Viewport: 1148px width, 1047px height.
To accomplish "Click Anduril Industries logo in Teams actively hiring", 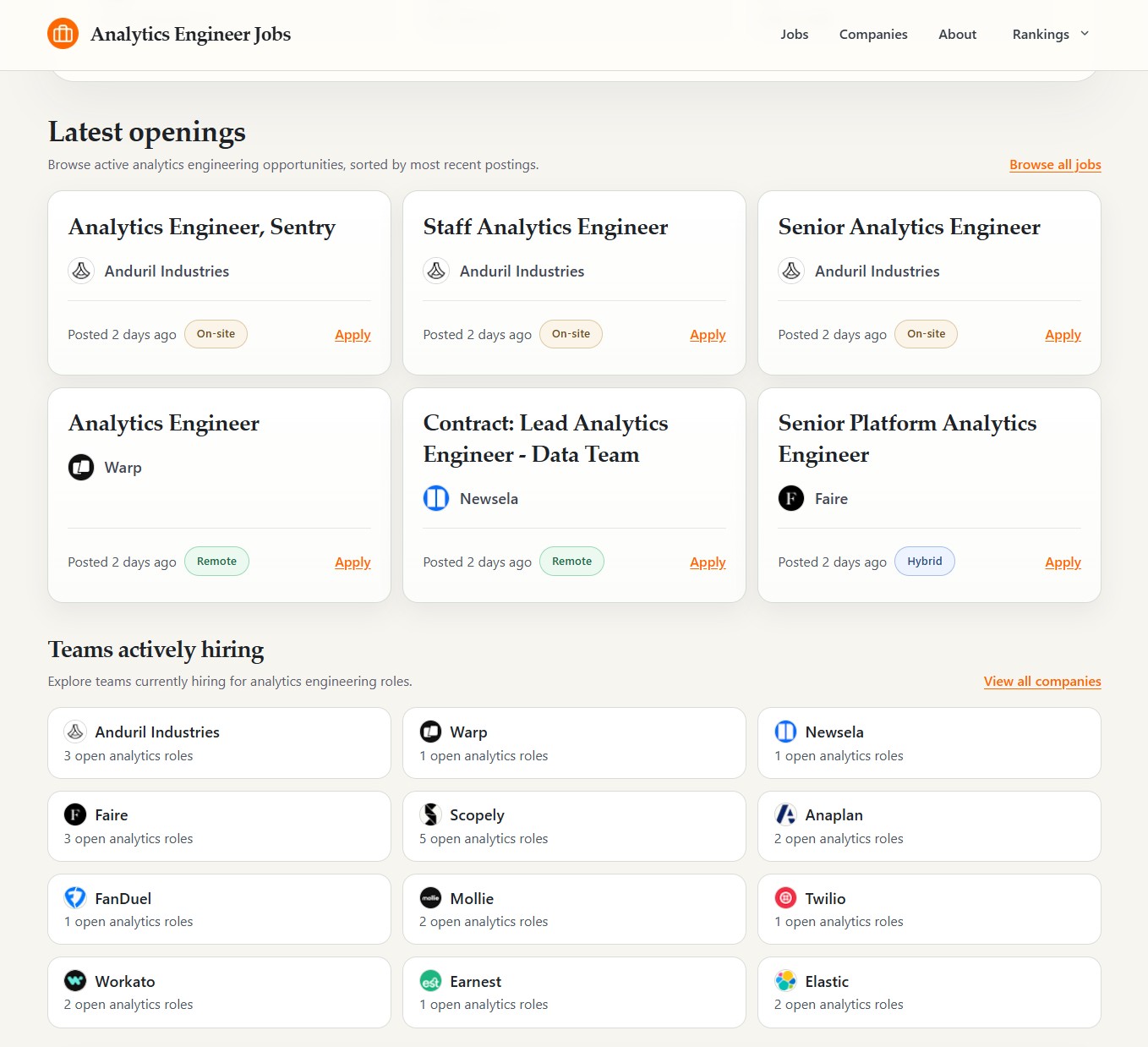I will click(75, 732).
